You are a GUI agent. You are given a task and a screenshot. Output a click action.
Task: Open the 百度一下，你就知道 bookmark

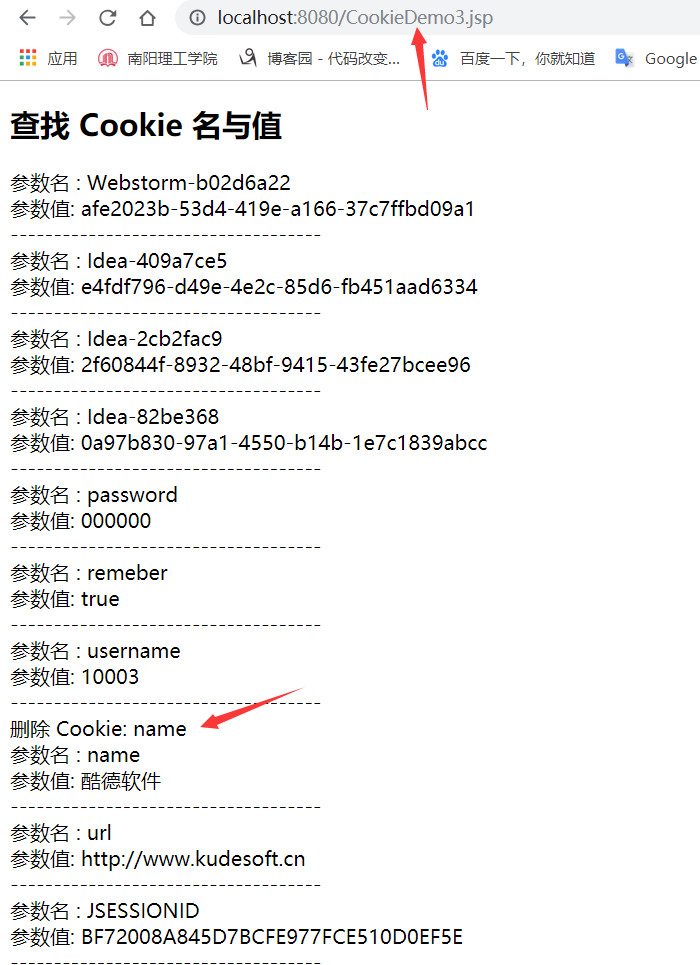[x=528, y=58]
